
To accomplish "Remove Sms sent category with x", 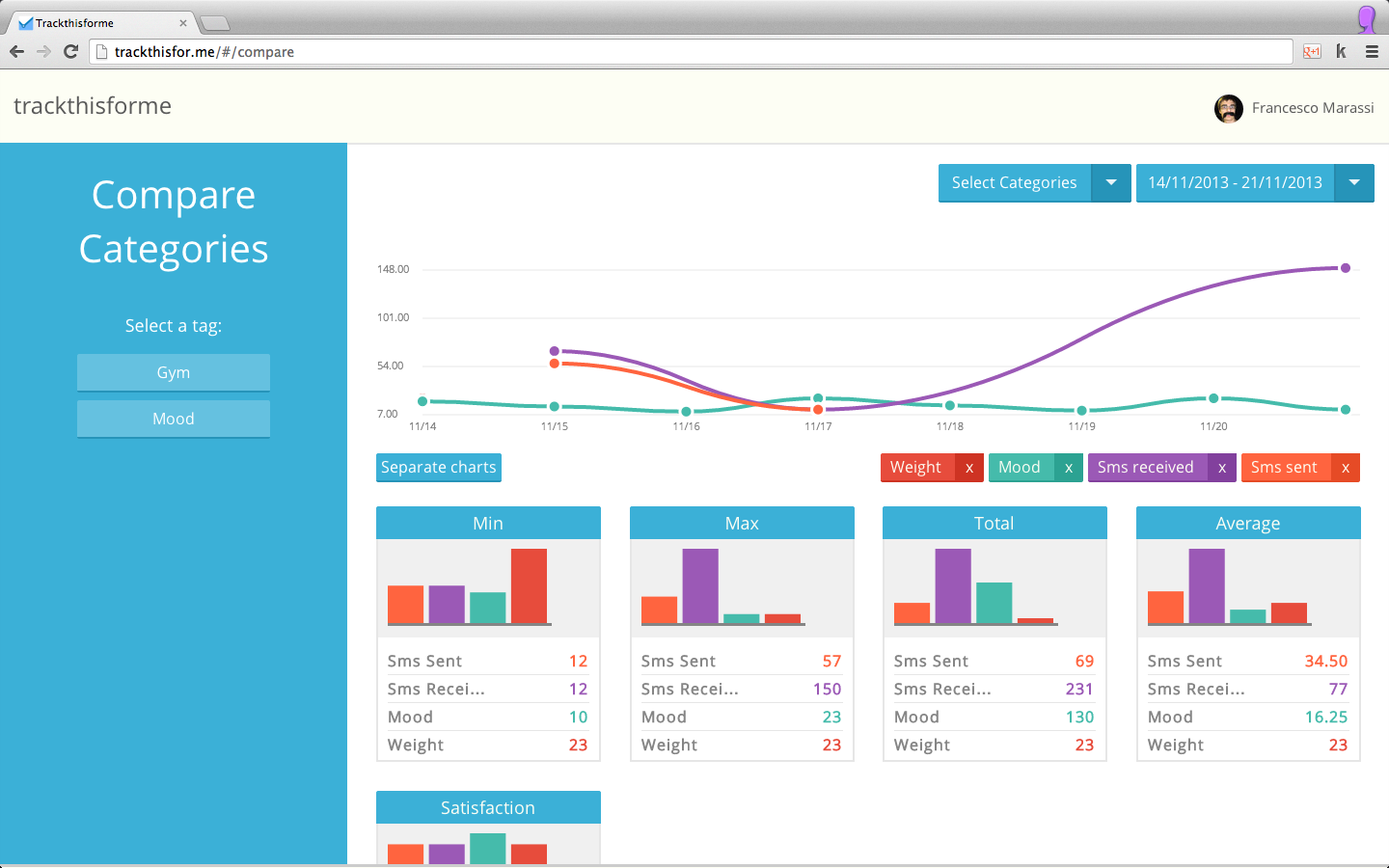I will pos(1346,468).
